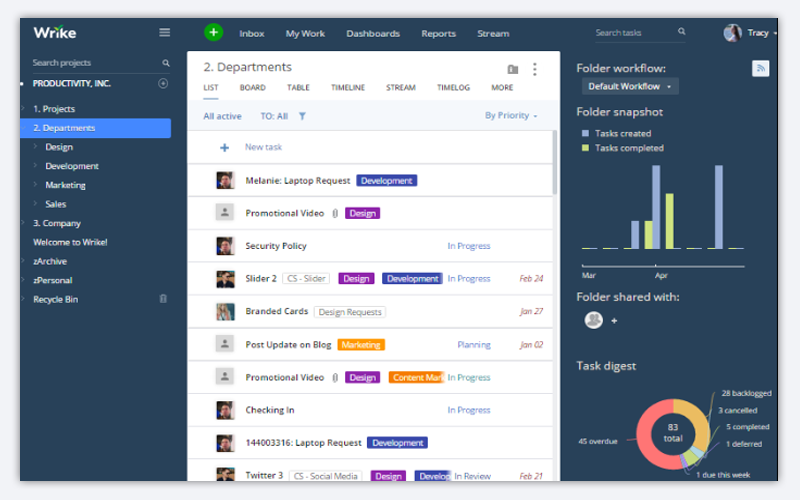Collapse the 2. Departments folder

pos(23,128)
